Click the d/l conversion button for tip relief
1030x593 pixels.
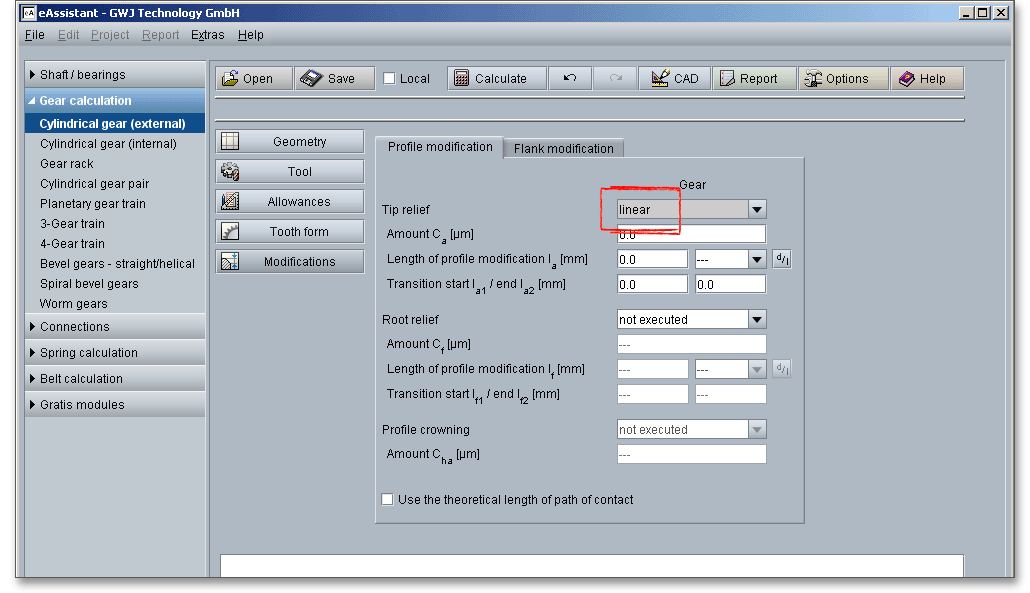click(x=781, y=259)
